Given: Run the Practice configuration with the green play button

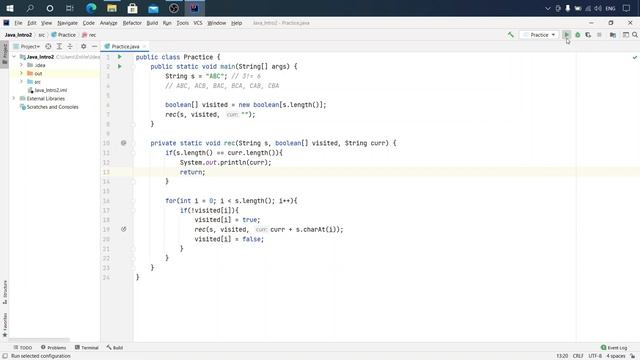Looking at the screenshot, I should tap(567, 35).
